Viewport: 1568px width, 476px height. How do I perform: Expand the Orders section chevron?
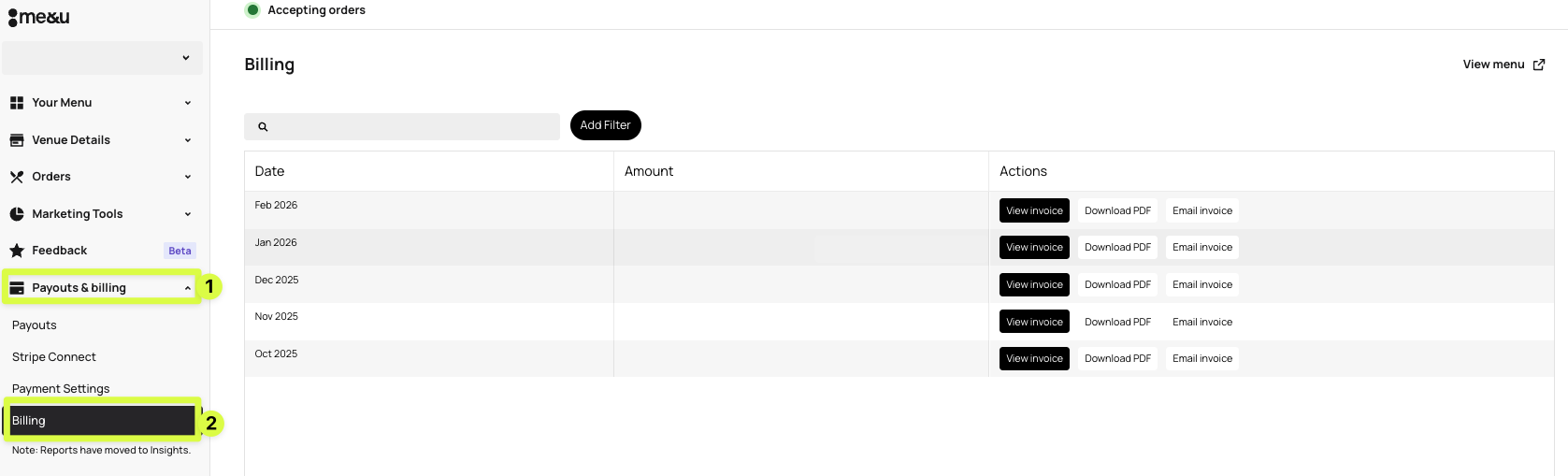coord(187,177)
